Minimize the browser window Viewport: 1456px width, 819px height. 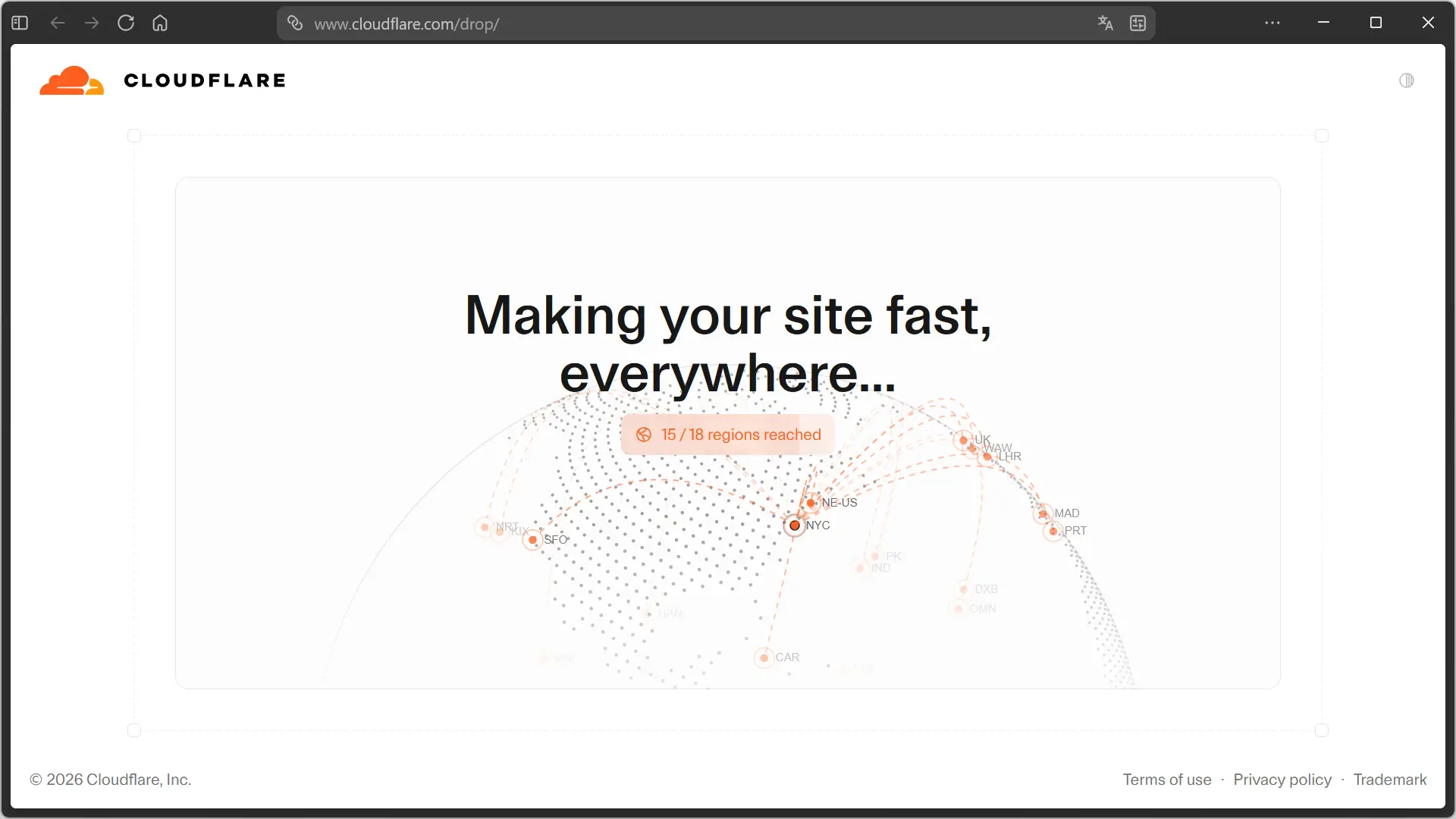(1324, 23)
